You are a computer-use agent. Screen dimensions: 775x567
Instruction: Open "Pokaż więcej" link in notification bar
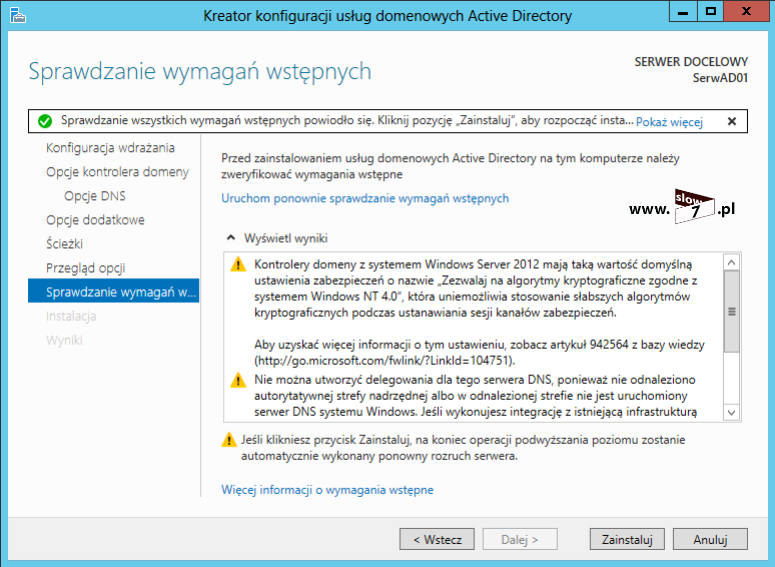[x=669, y=122]
